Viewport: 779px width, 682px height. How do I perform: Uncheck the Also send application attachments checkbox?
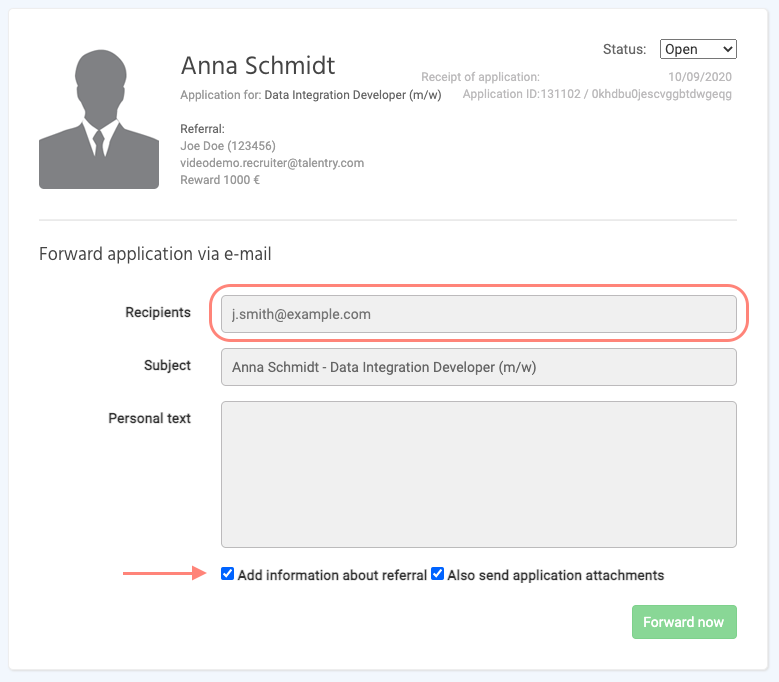[437, 575]
